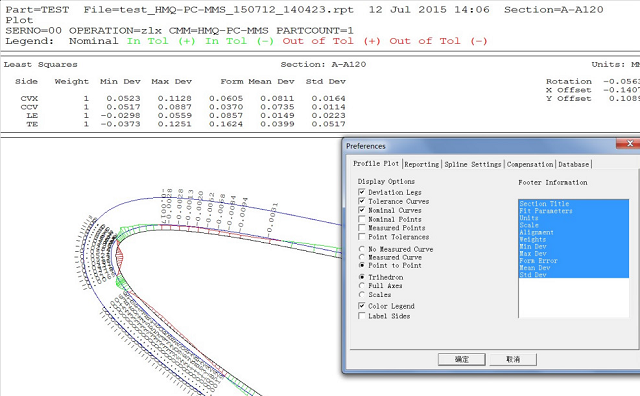640x396 pixels.
Task: Uncheck the Tolerance Curves checkbox
Action: click(x=362, y=201)
